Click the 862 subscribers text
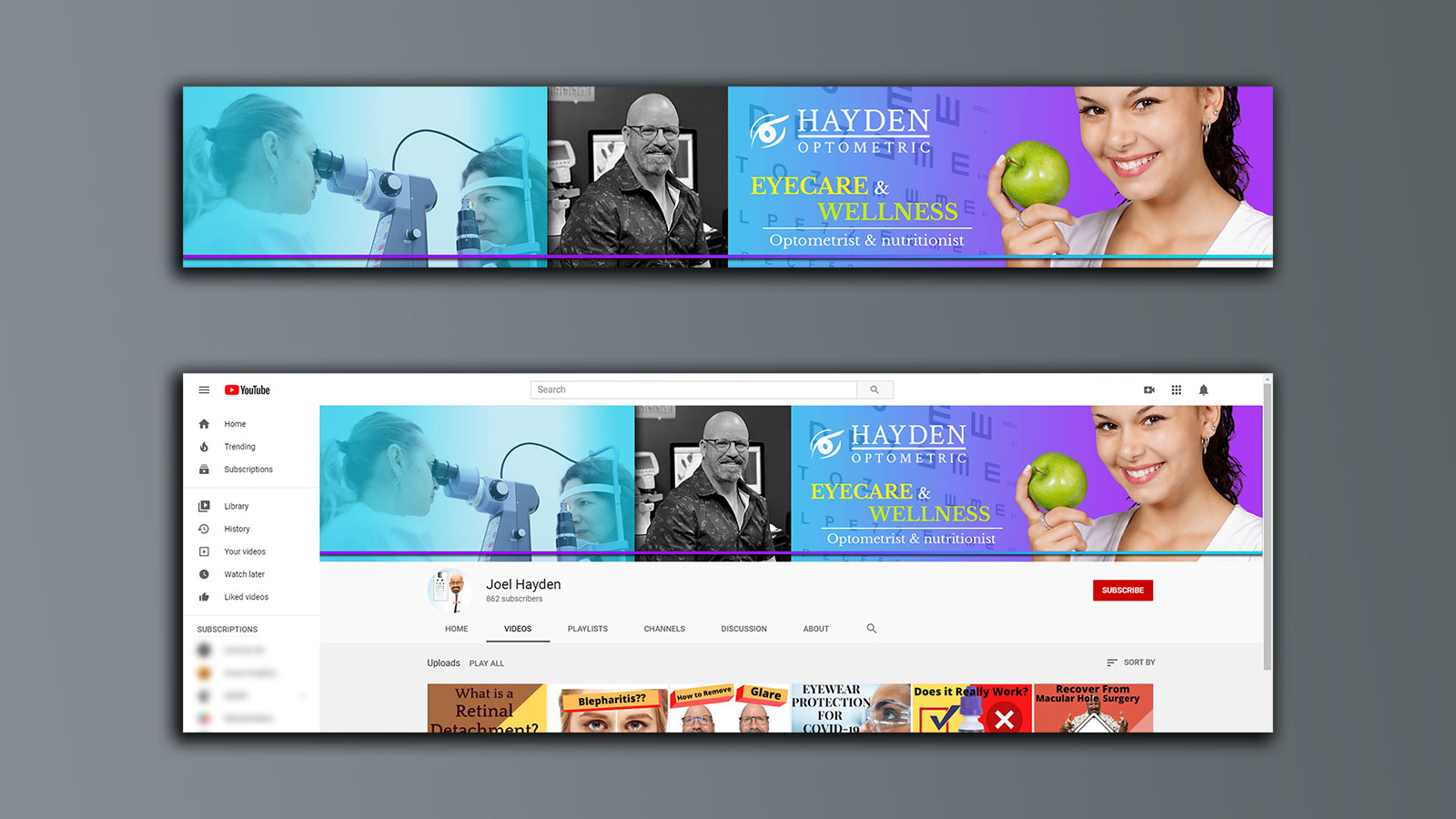 (x=514, y=599)
